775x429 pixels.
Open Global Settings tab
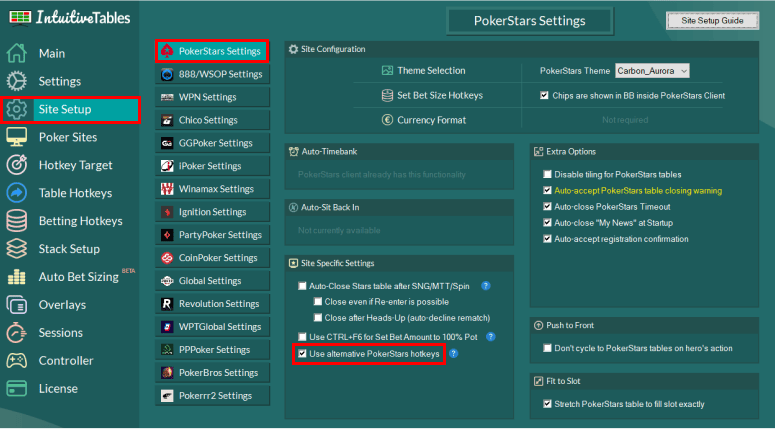(x=213, y=281)
